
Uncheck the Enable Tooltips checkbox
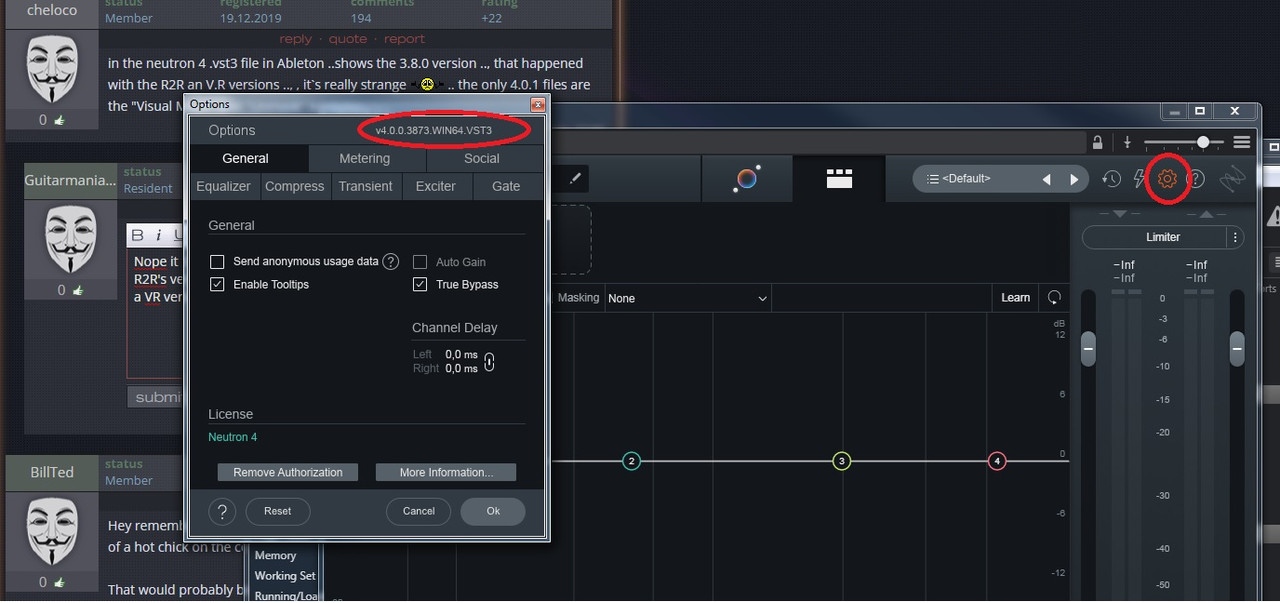[217, 285]
